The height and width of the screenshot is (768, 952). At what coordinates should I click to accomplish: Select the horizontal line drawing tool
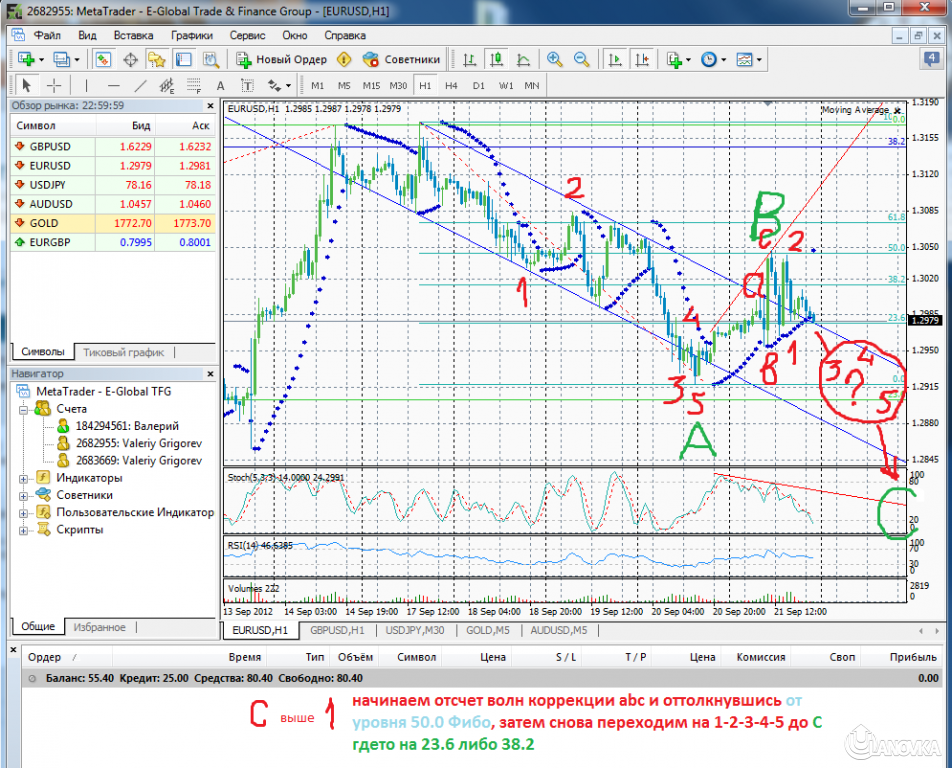point(113,85)
